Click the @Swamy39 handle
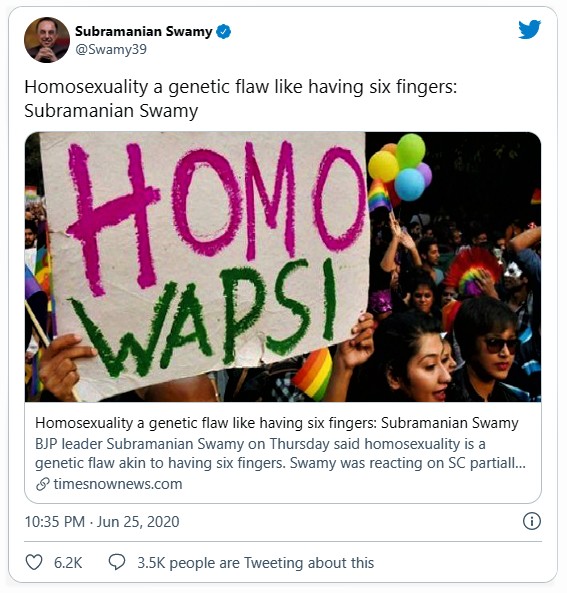The height and width of the screenshot is (593, 567). tap(111, 50)
